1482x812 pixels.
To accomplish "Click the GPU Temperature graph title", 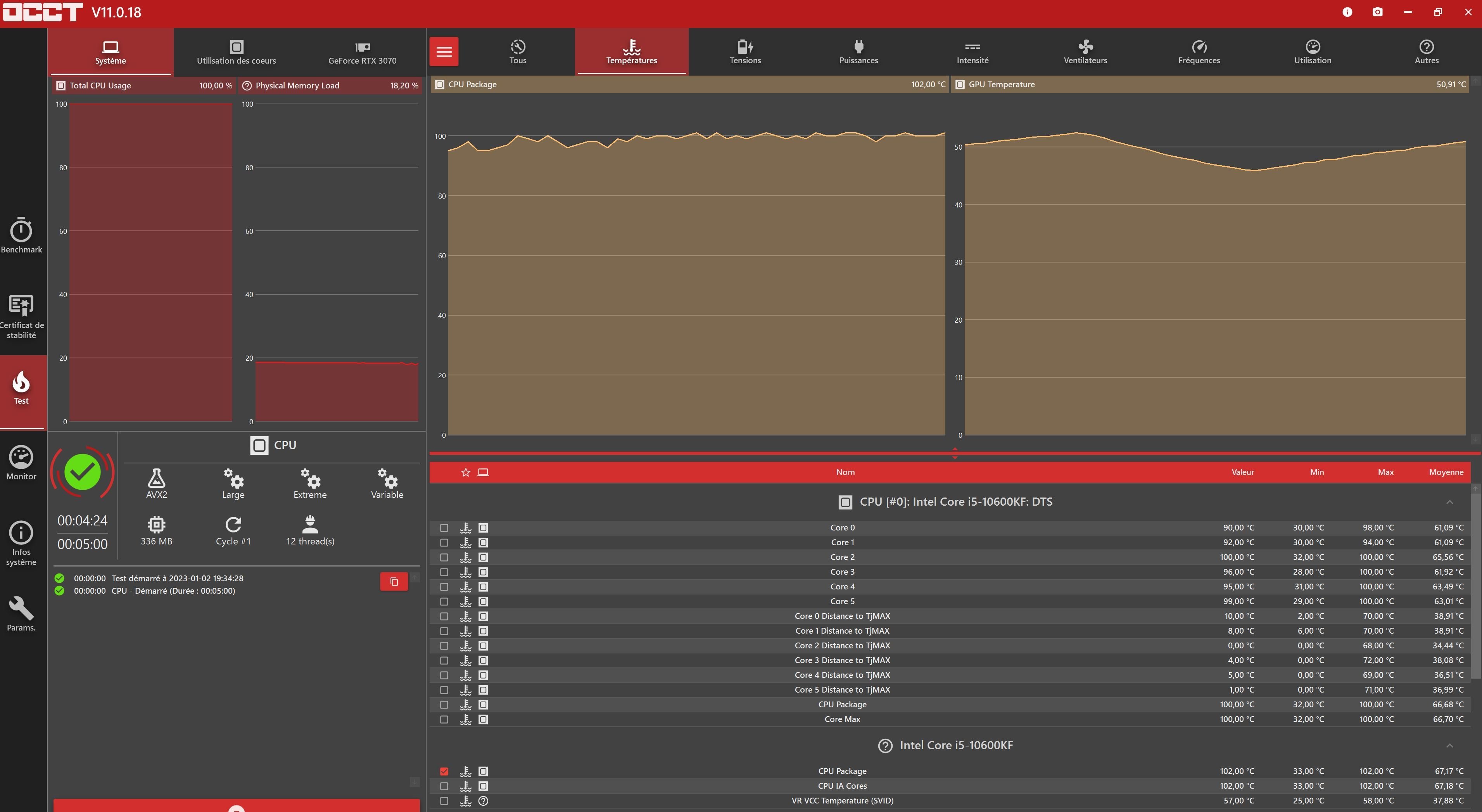I will 1001,85.
